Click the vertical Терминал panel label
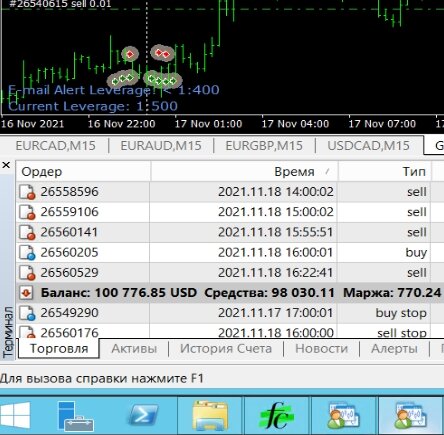 pos(8,332)
